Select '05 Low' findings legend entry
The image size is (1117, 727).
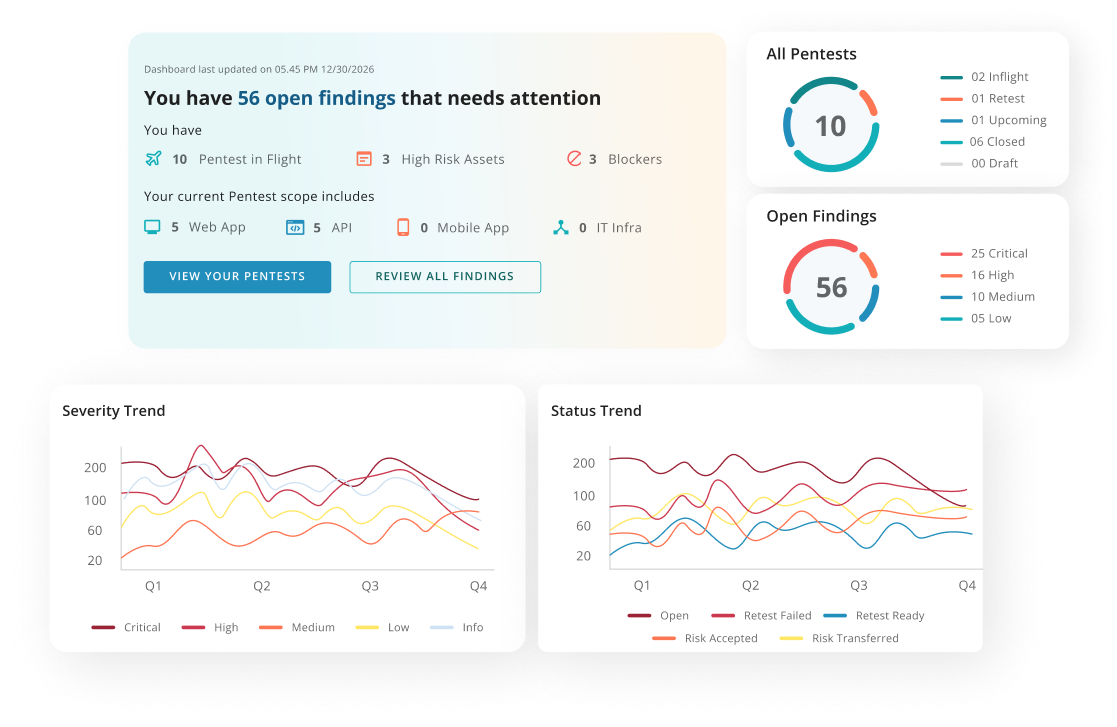click(976, 318)
